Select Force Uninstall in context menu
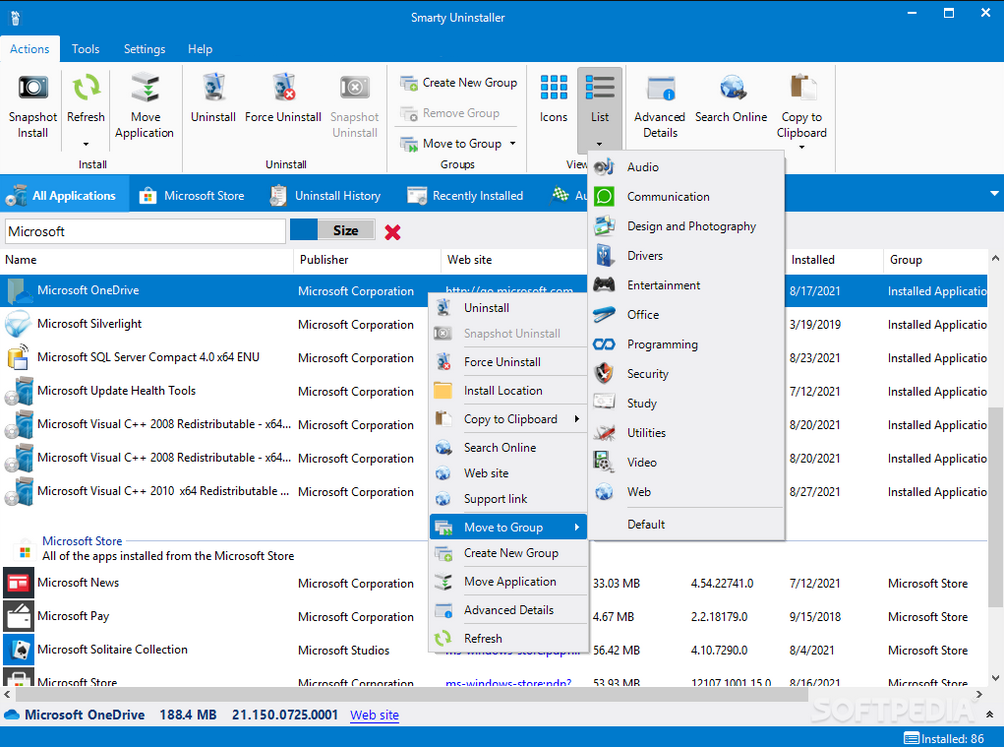The image size is (1004, 747). (x=508, y=362)
